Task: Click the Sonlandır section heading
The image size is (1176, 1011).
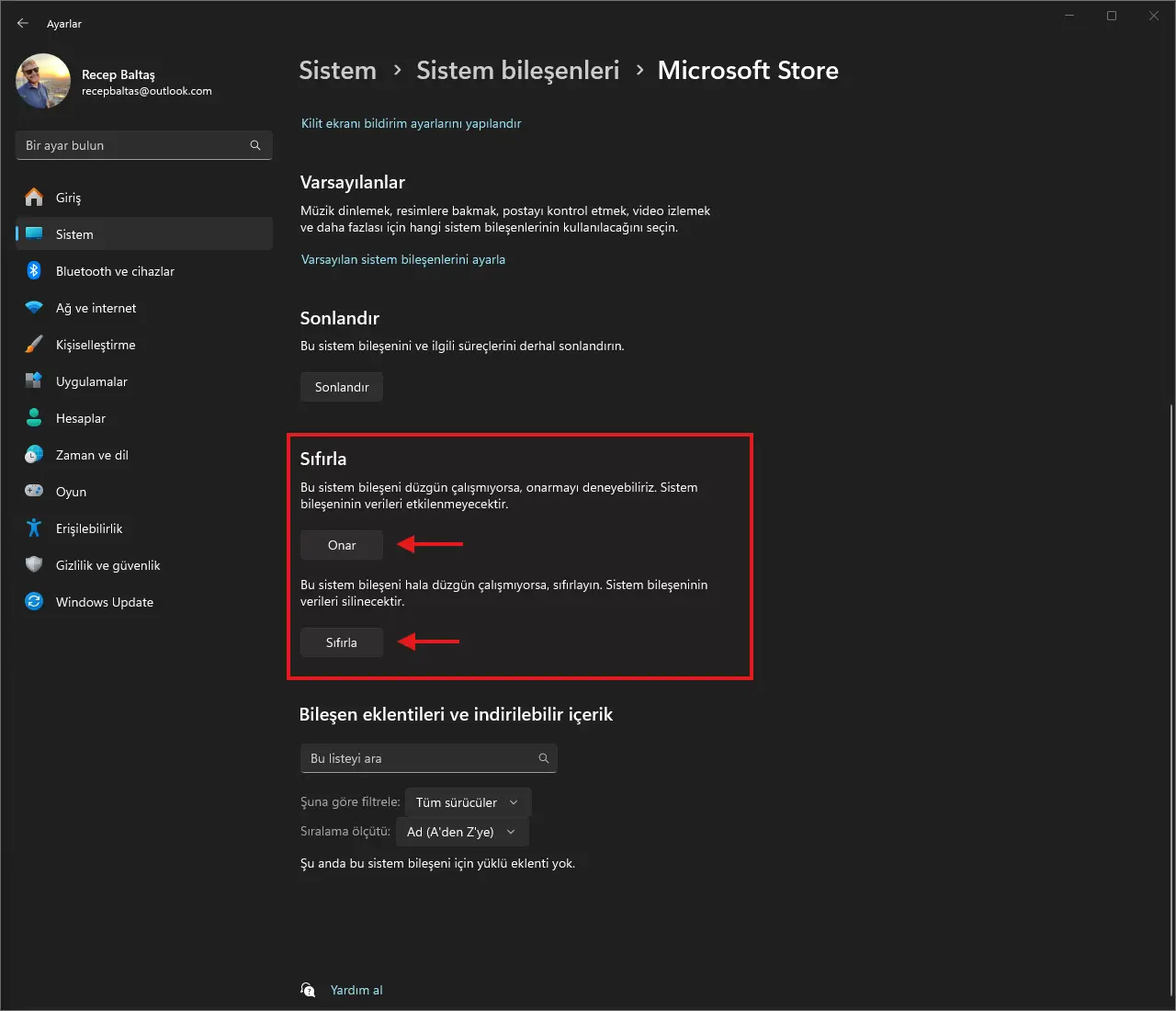Action: [x=340, y=318]
